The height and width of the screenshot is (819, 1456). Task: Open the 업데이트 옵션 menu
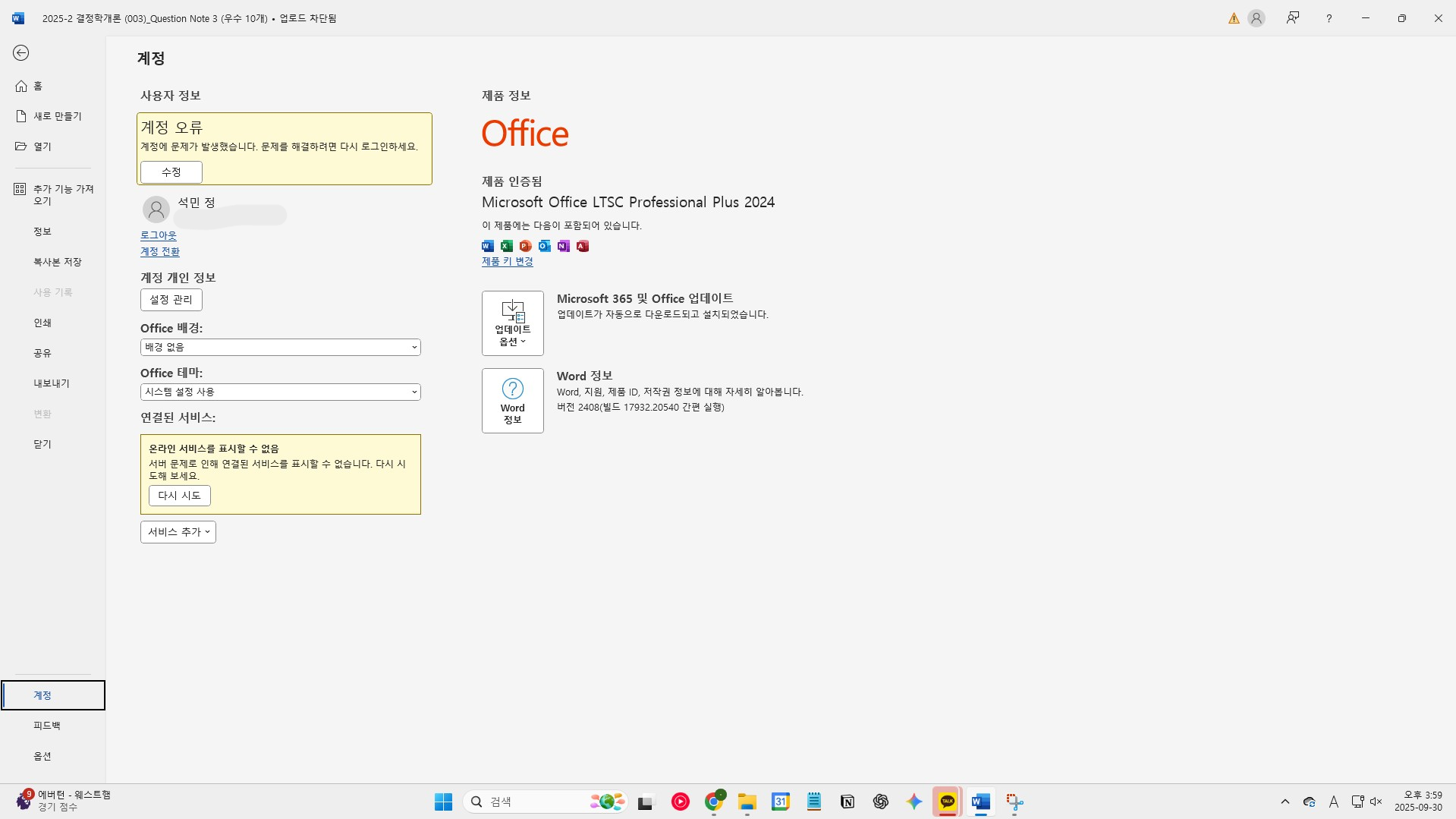pos(513,323)
